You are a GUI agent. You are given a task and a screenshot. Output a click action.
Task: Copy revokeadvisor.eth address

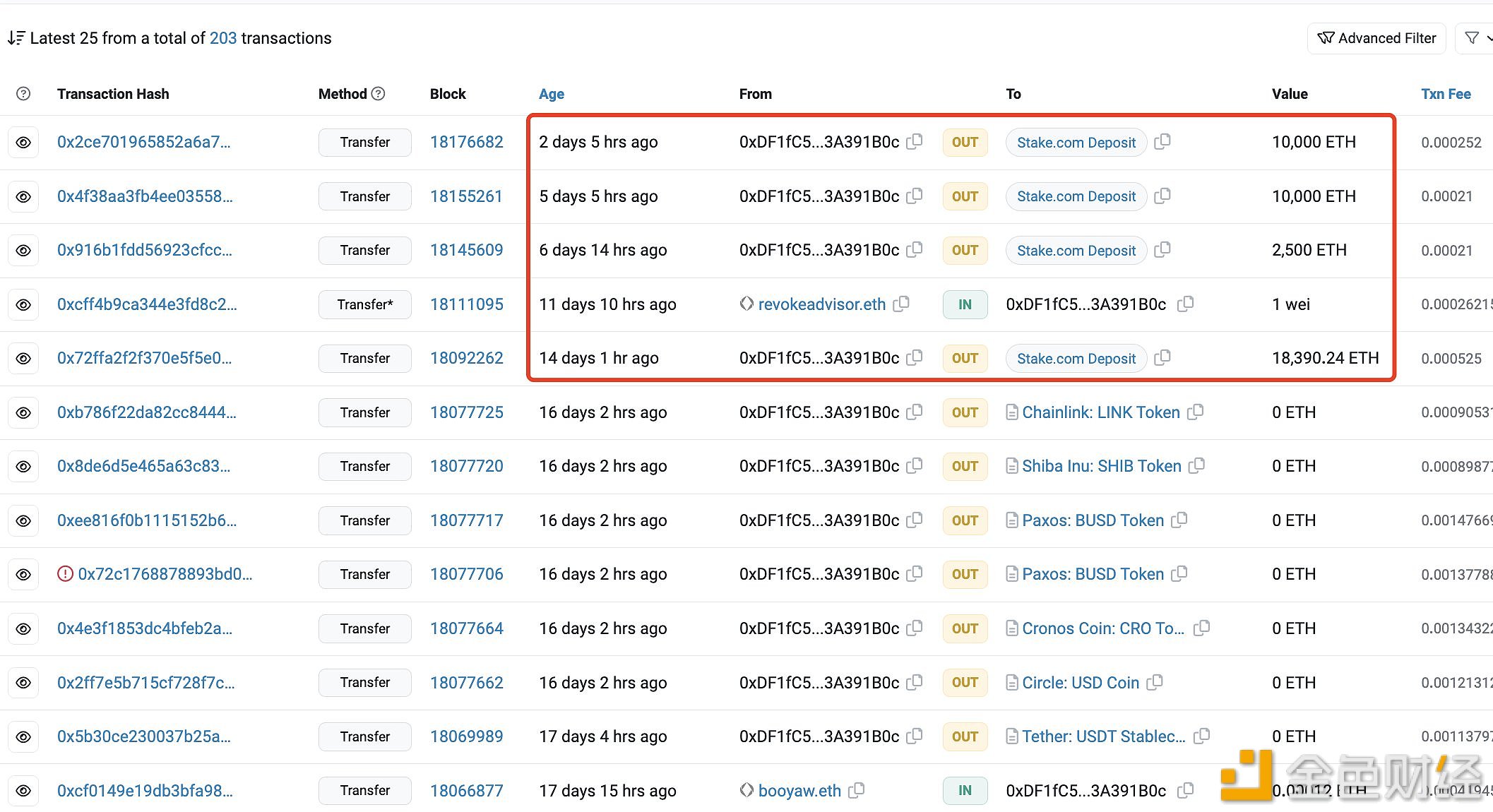pos(901,304)
